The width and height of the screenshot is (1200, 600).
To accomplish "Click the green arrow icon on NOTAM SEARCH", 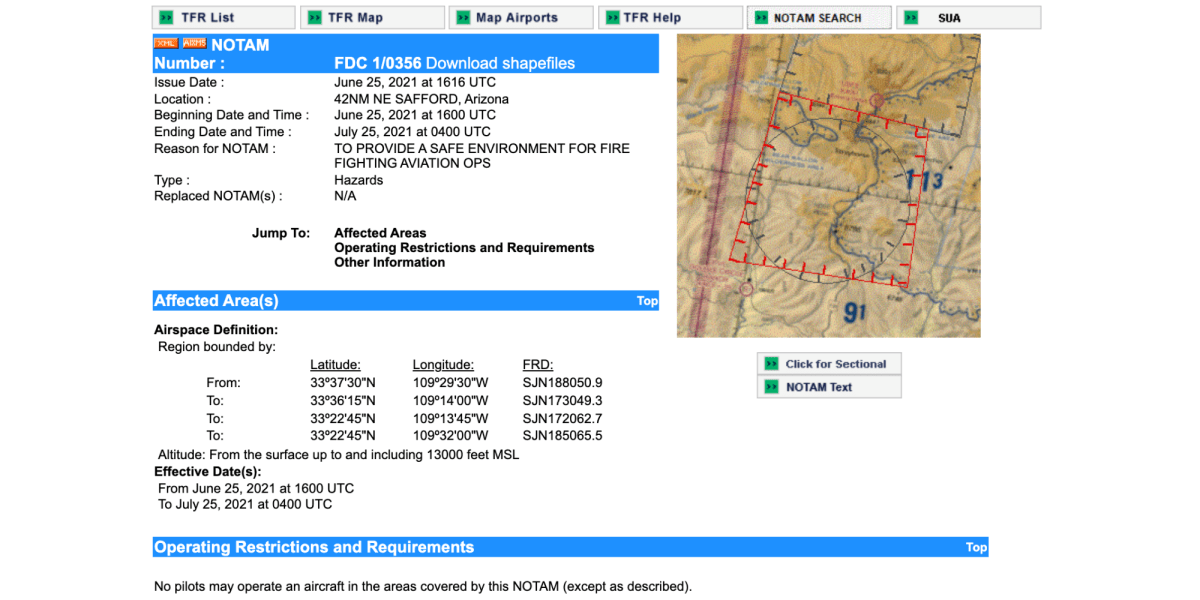I will click(760, 18).
